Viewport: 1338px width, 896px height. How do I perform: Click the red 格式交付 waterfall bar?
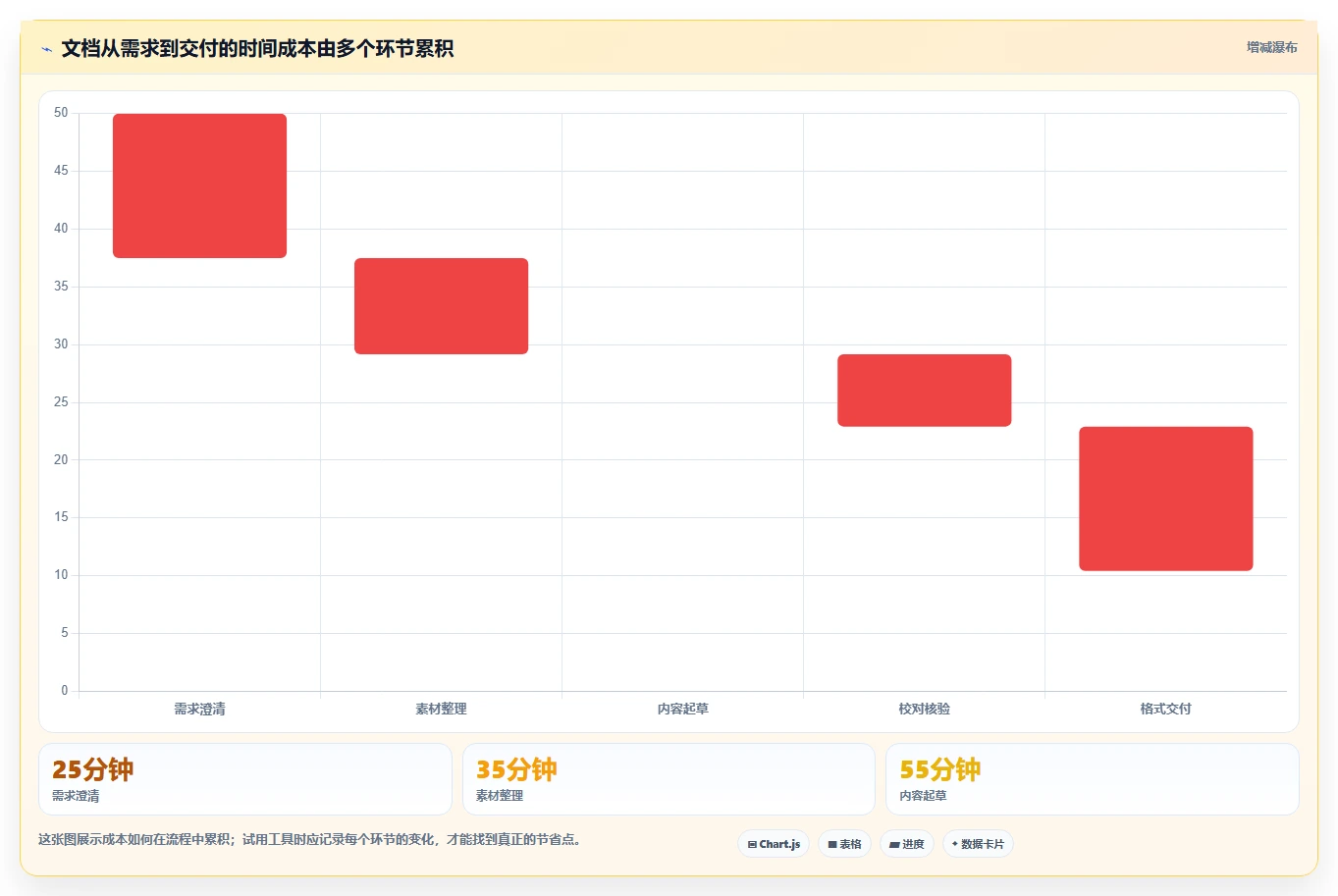tap(1165, 499)
